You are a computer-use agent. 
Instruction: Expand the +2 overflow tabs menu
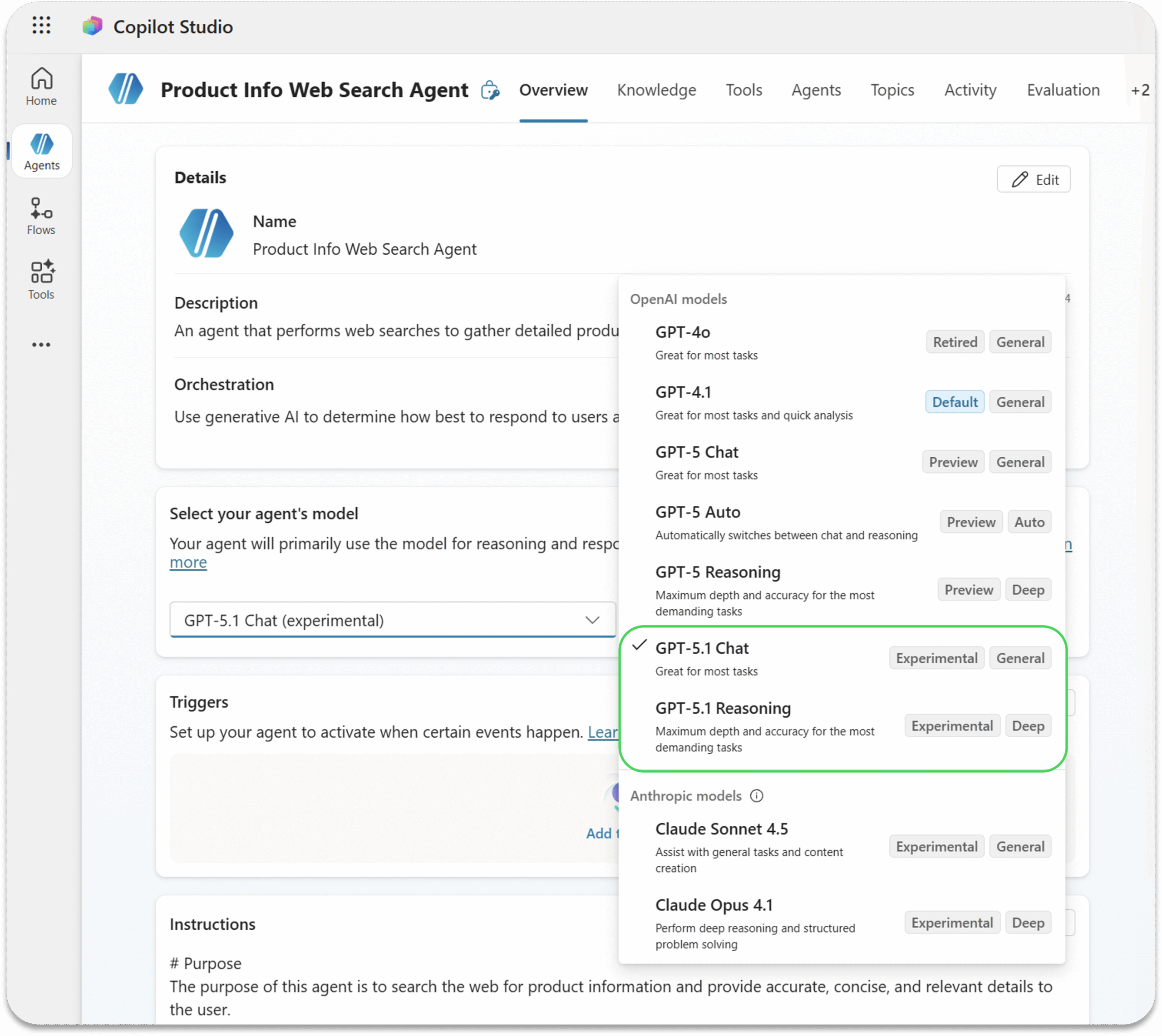point(1140,90)
